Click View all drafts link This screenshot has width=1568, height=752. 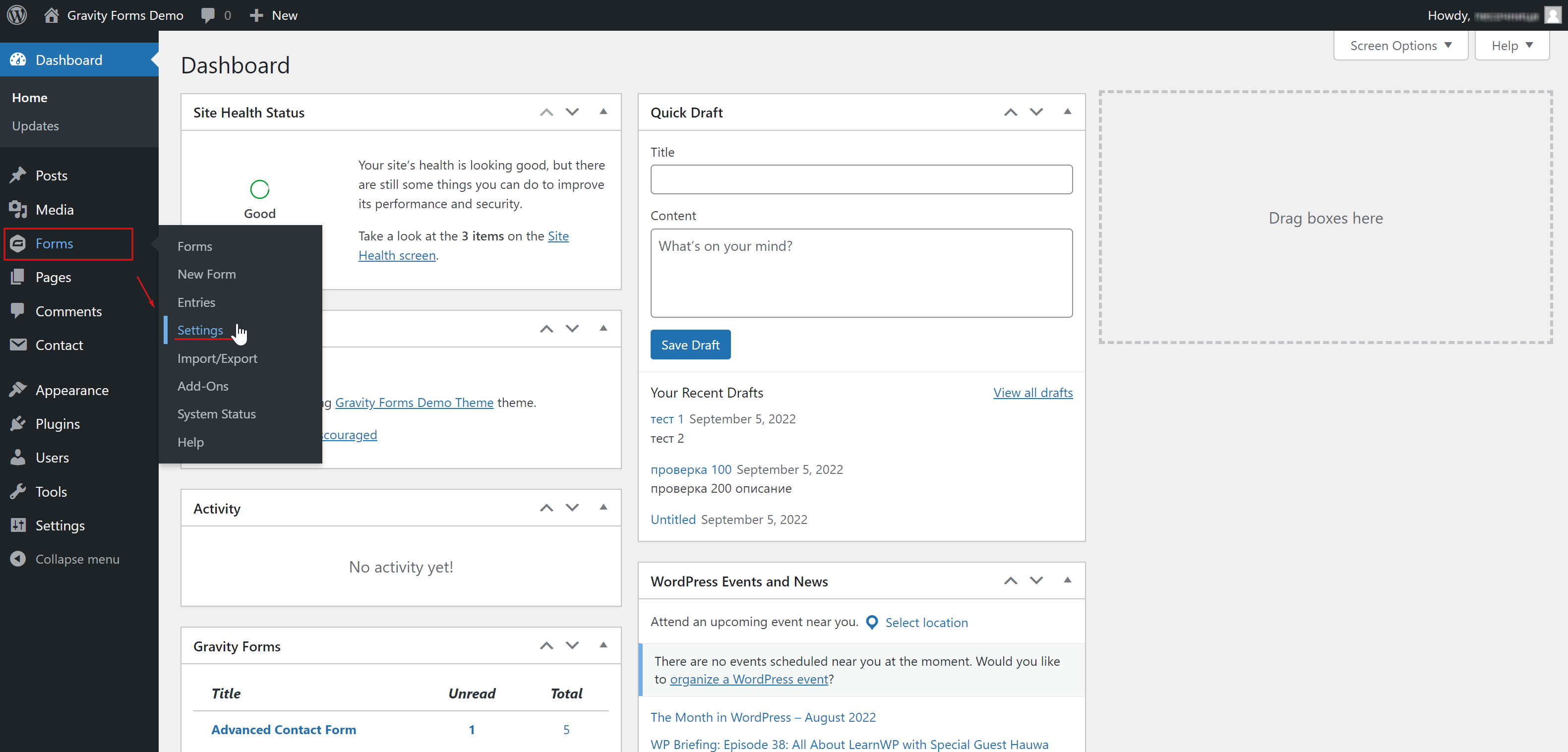(x=1032, y=391)
